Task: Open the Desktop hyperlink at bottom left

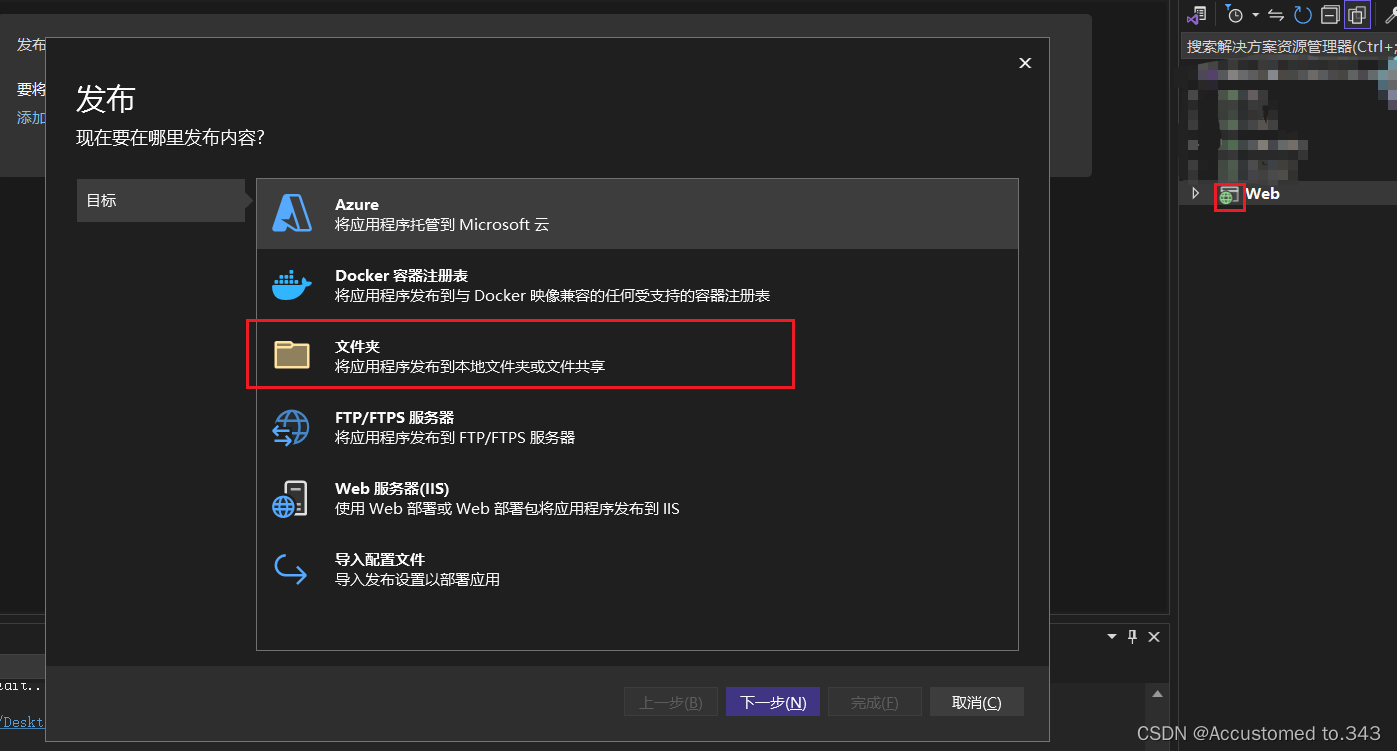Action: pos(23,721)
